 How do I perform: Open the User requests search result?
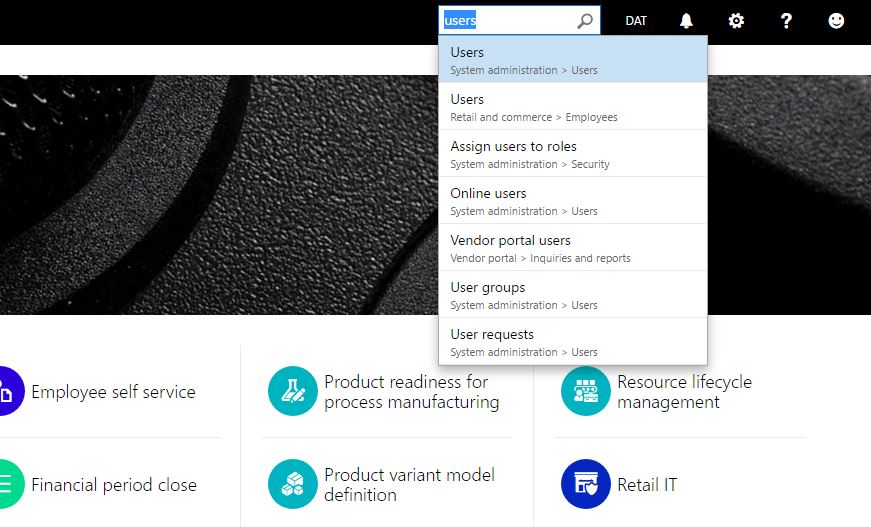coord(572,342)
